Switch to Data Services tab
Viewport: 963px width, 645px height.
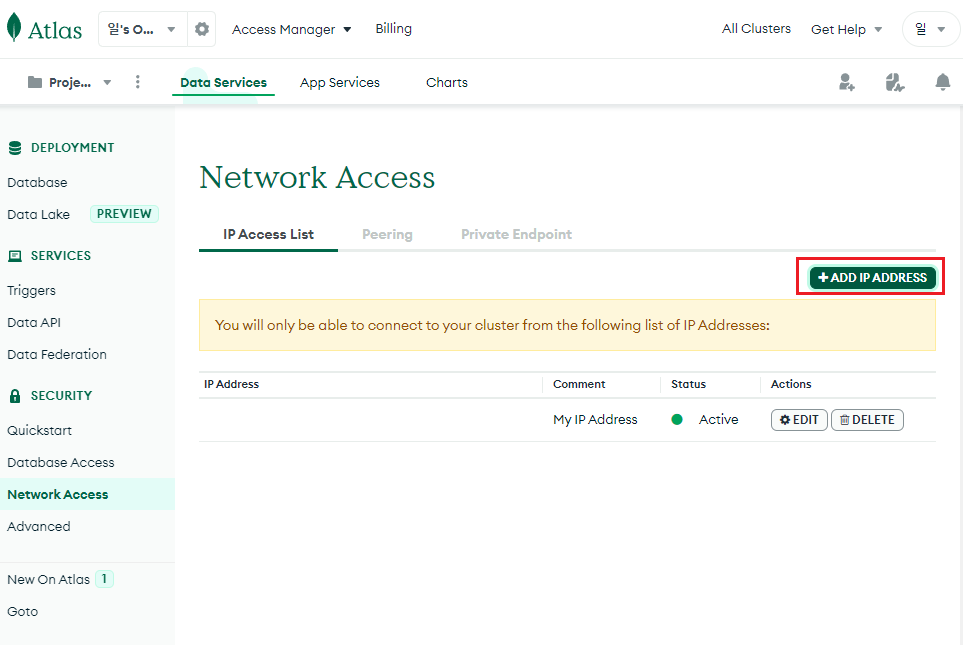pos(224,82)
